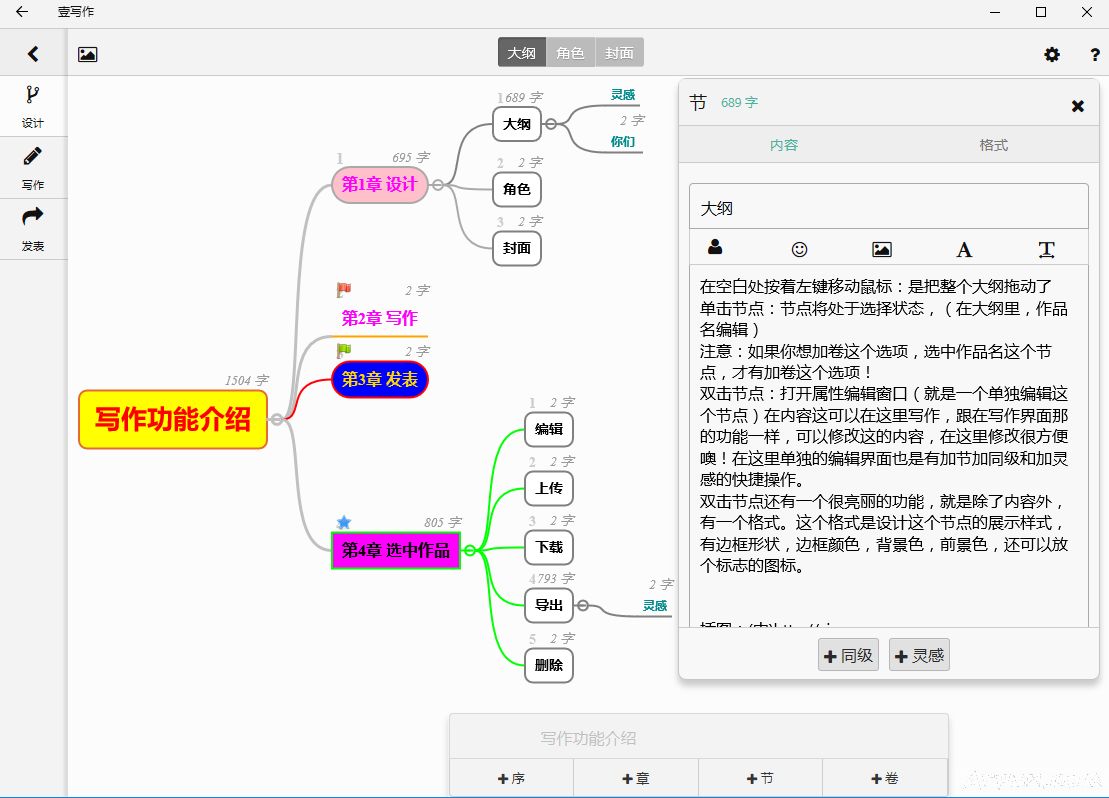Click the image icon in top toolbar
Viewport: 1109px width, 798px height.
pos(88,54)
